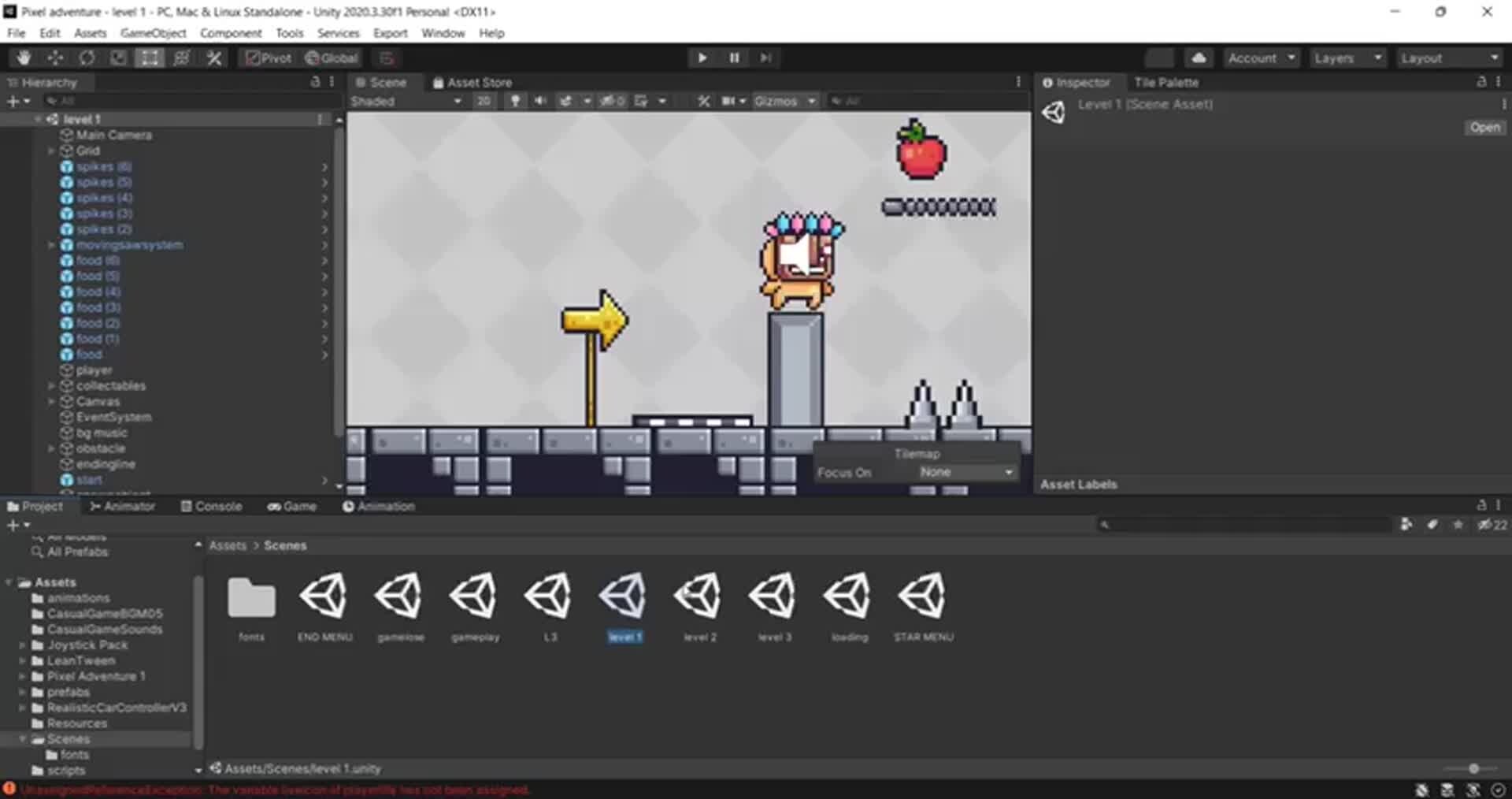Toggle the Hierarchy panel lock
This screenshot has width=1512, height=799.
click(316, 82)
